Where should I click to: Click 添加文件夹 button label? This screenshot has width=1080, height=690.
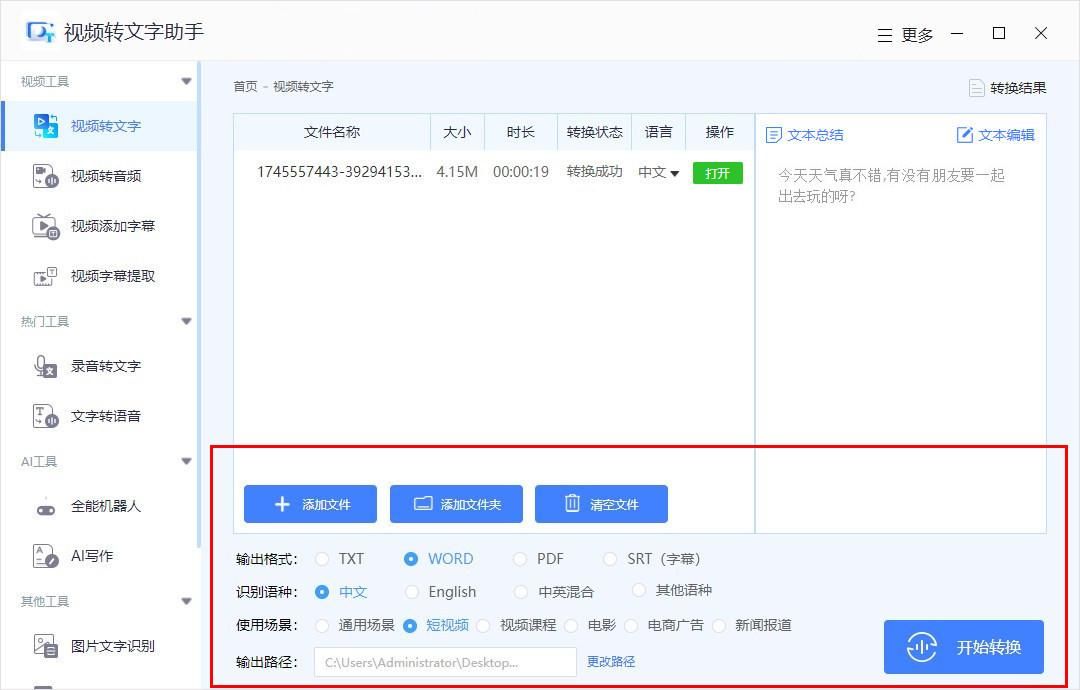coord(471,505)
